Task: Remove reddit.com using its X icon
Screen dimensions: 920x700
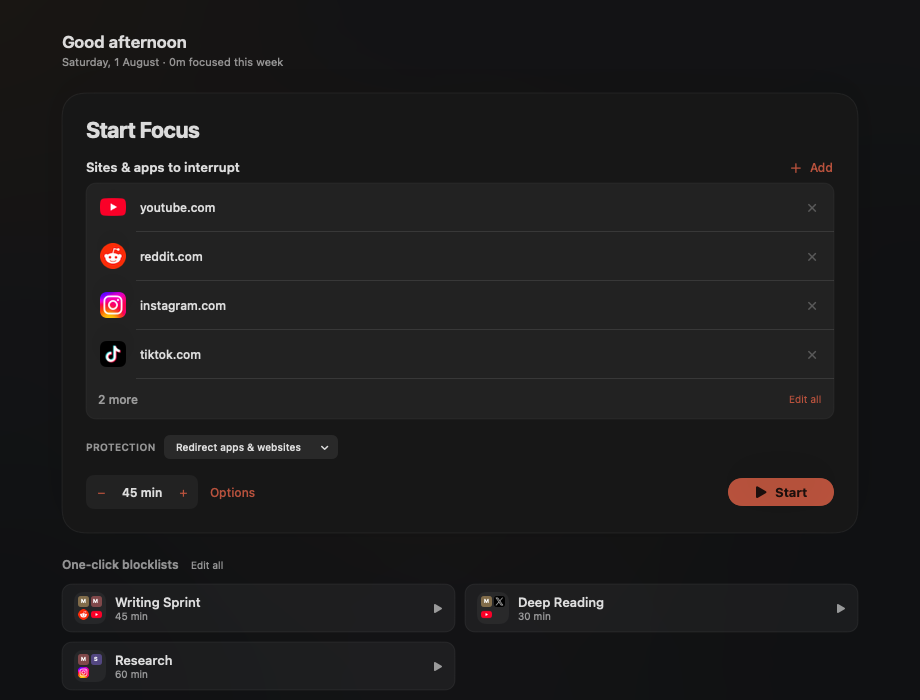Action: click(811, 257)
